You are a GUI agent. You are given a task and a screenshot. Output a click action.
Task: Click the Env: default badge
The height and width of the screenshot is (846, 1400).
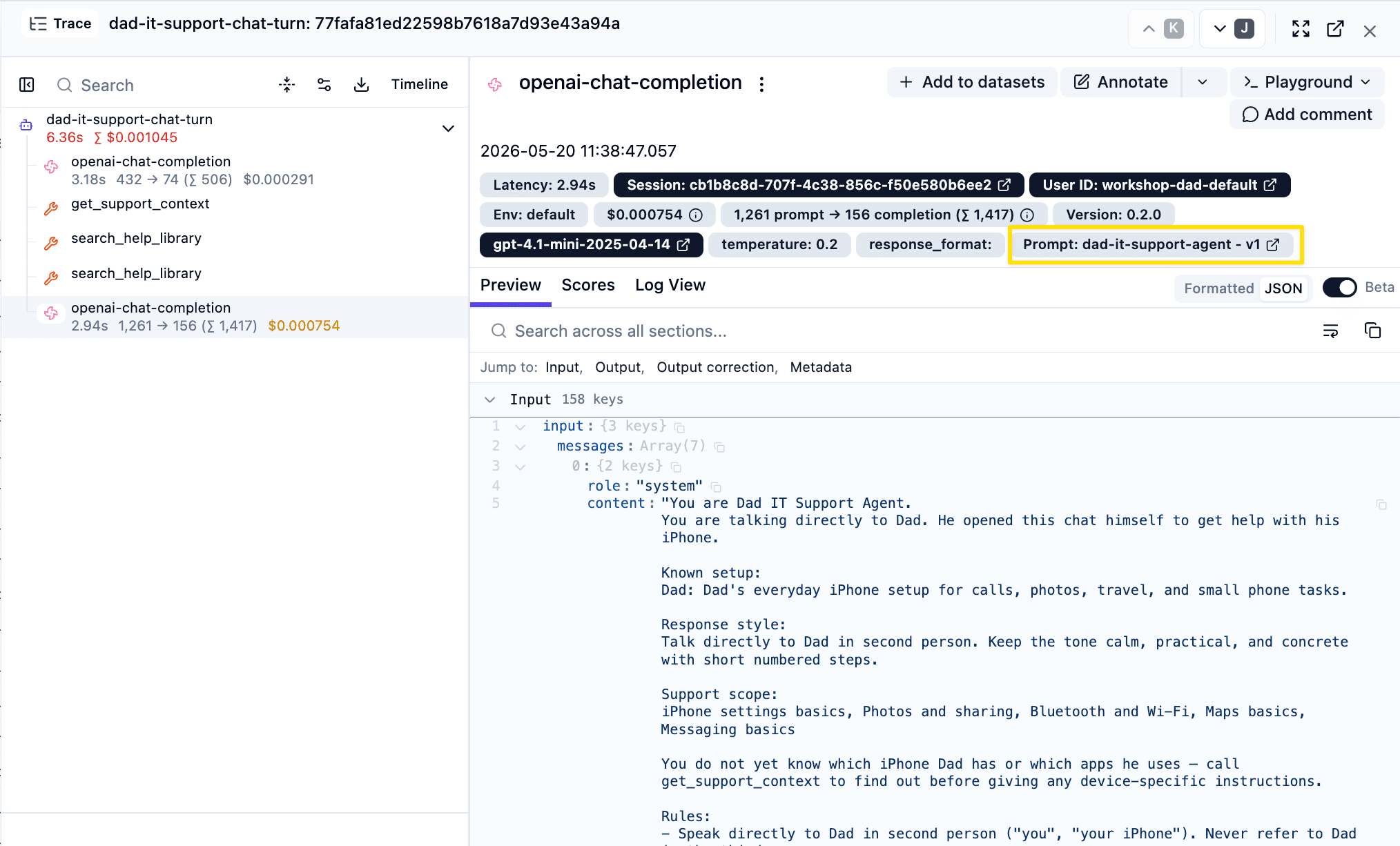click(534, 215)
